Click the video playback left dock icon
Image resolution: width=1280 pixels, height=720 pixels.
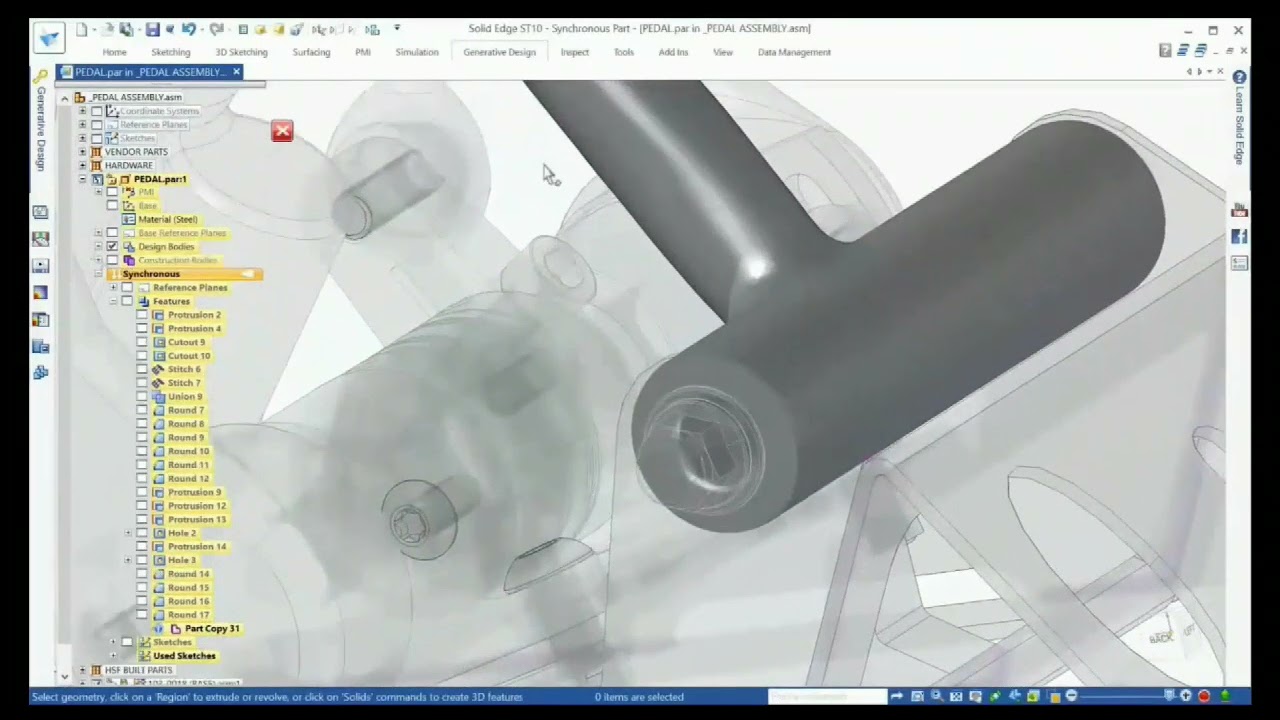(x=41, y=266)
